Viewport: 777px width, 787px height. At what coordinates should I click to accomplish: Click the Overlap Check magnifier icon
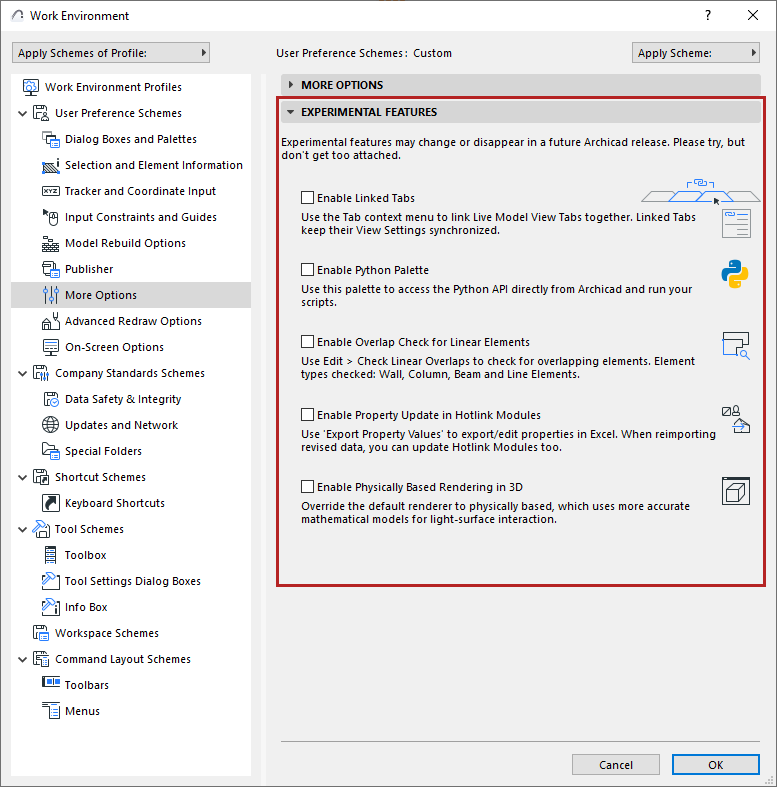point(736,346)
